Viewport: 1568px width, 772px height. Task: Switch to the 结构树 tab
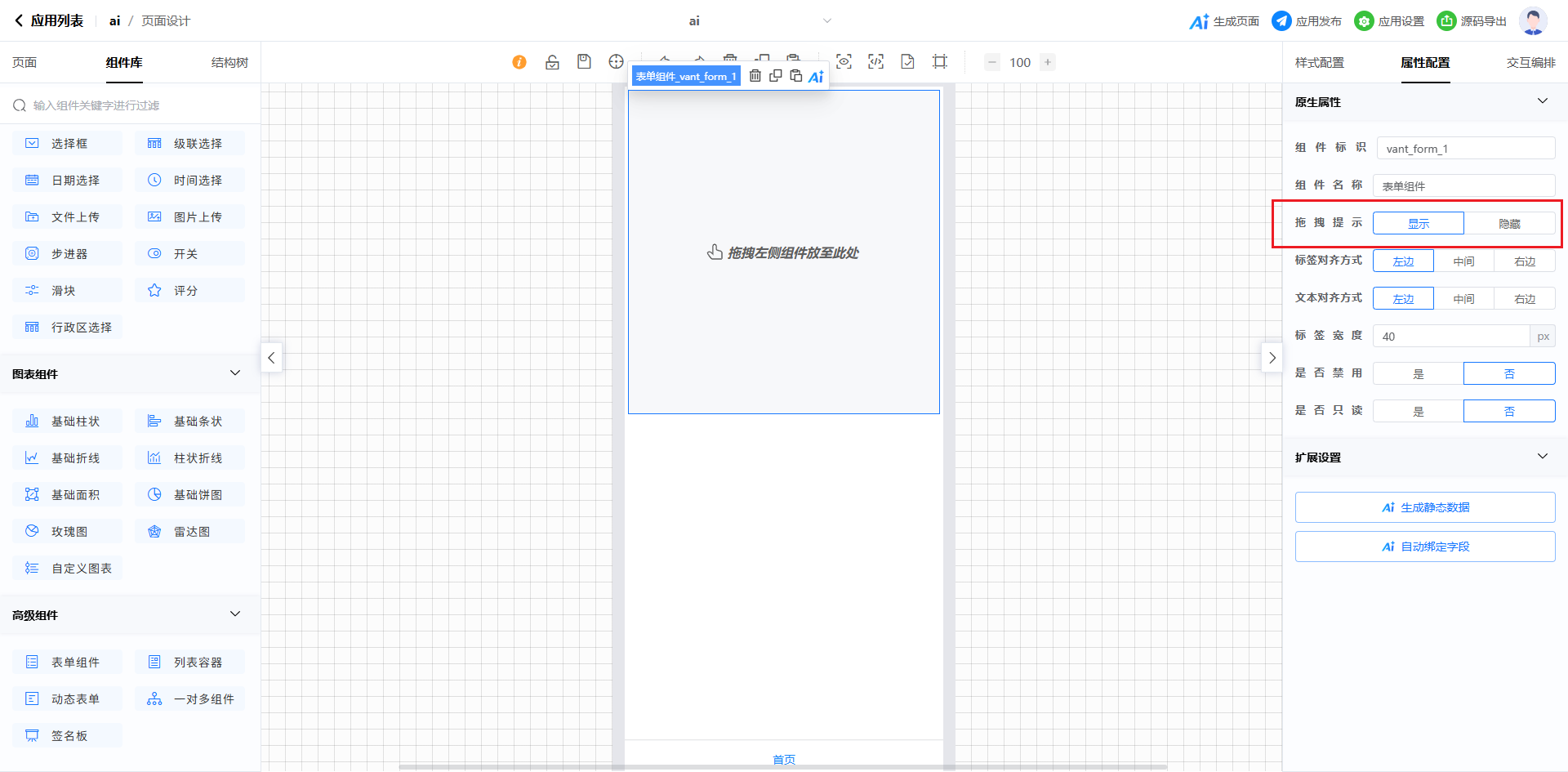(x=229, y=63)
